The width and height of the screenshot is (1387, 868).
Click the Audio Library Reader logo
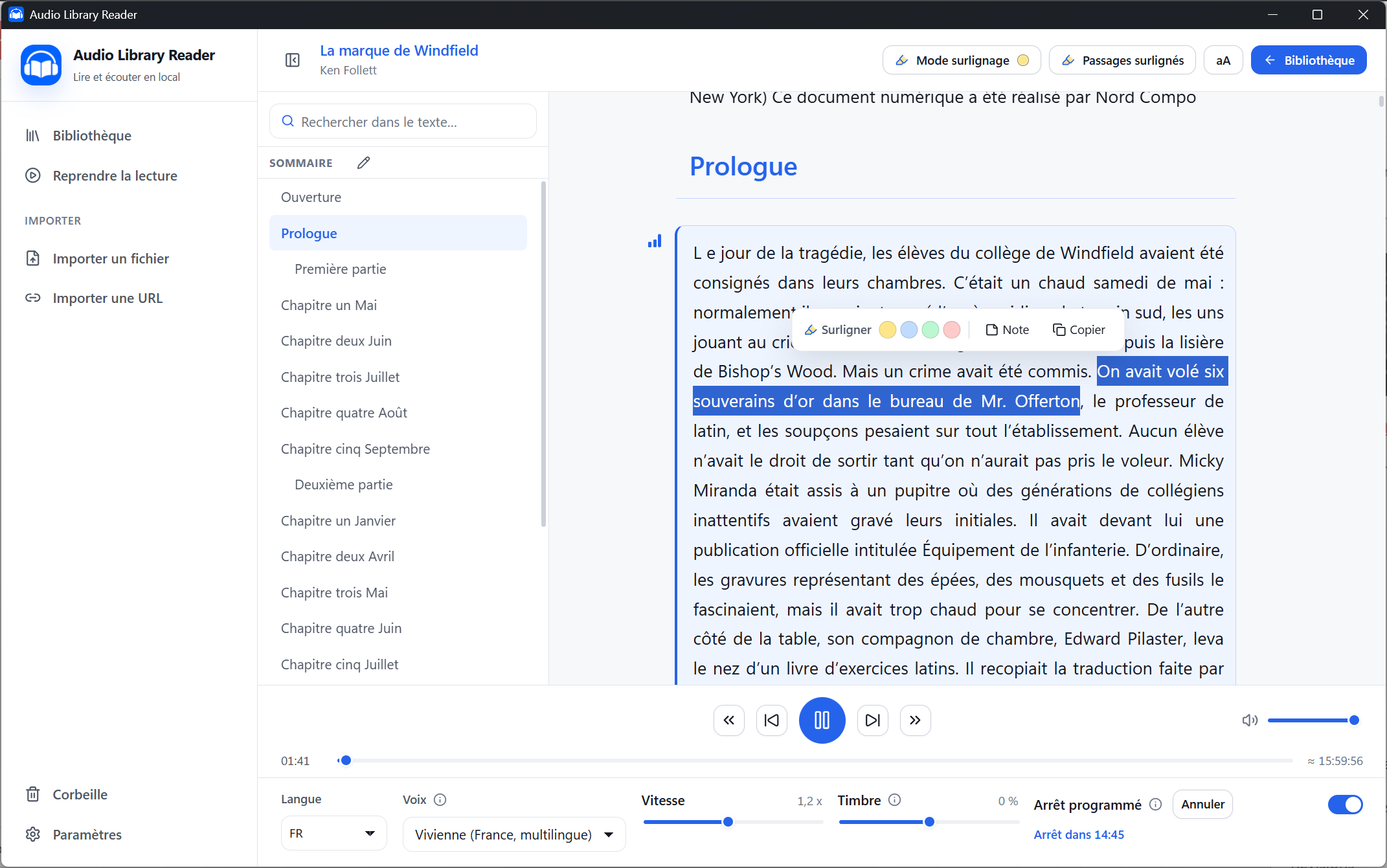click(x=41, y=65)
